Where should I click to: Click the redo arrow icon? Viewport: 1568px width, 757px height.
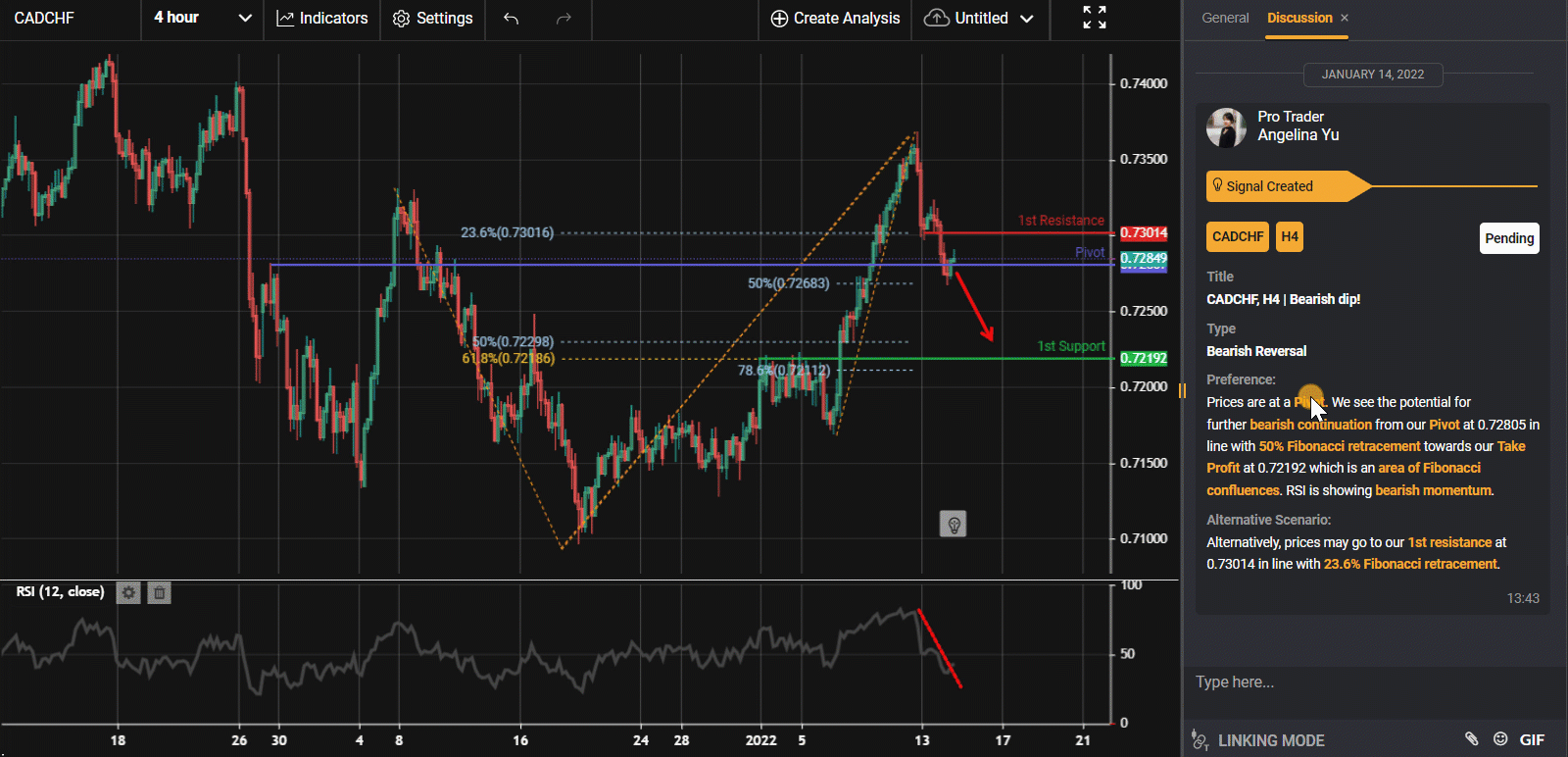tap(563, 19)
